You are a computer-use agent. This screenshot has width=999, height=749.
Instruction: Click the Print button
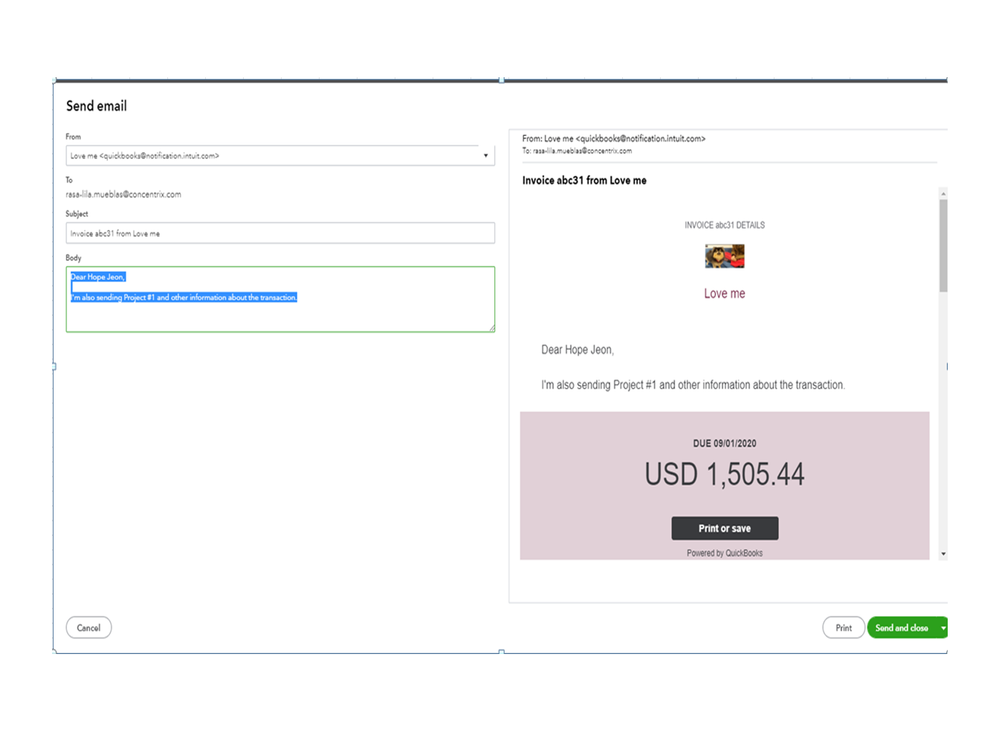[843, 627]
